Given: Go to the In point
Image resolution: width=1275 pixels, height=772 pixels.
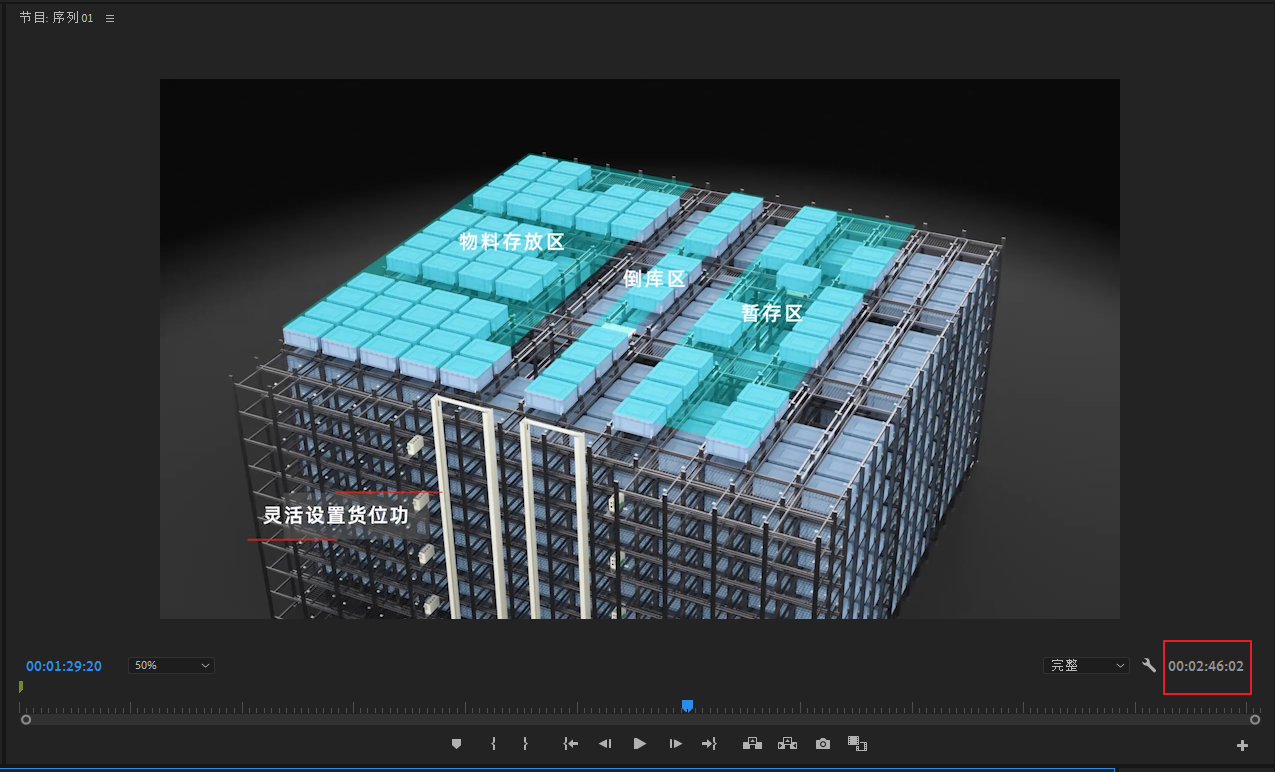Looking at the screenshot, I should point(571,744).
